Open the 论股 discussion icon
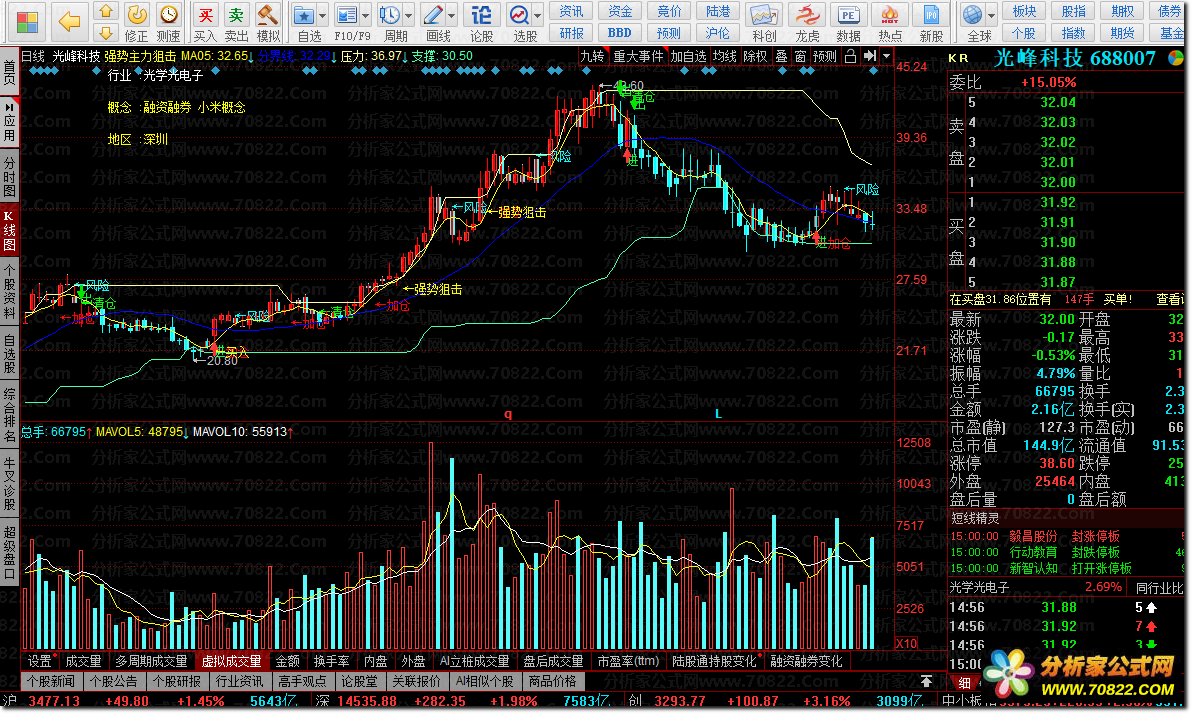The image size is (1193, 714). click(482, 14)
